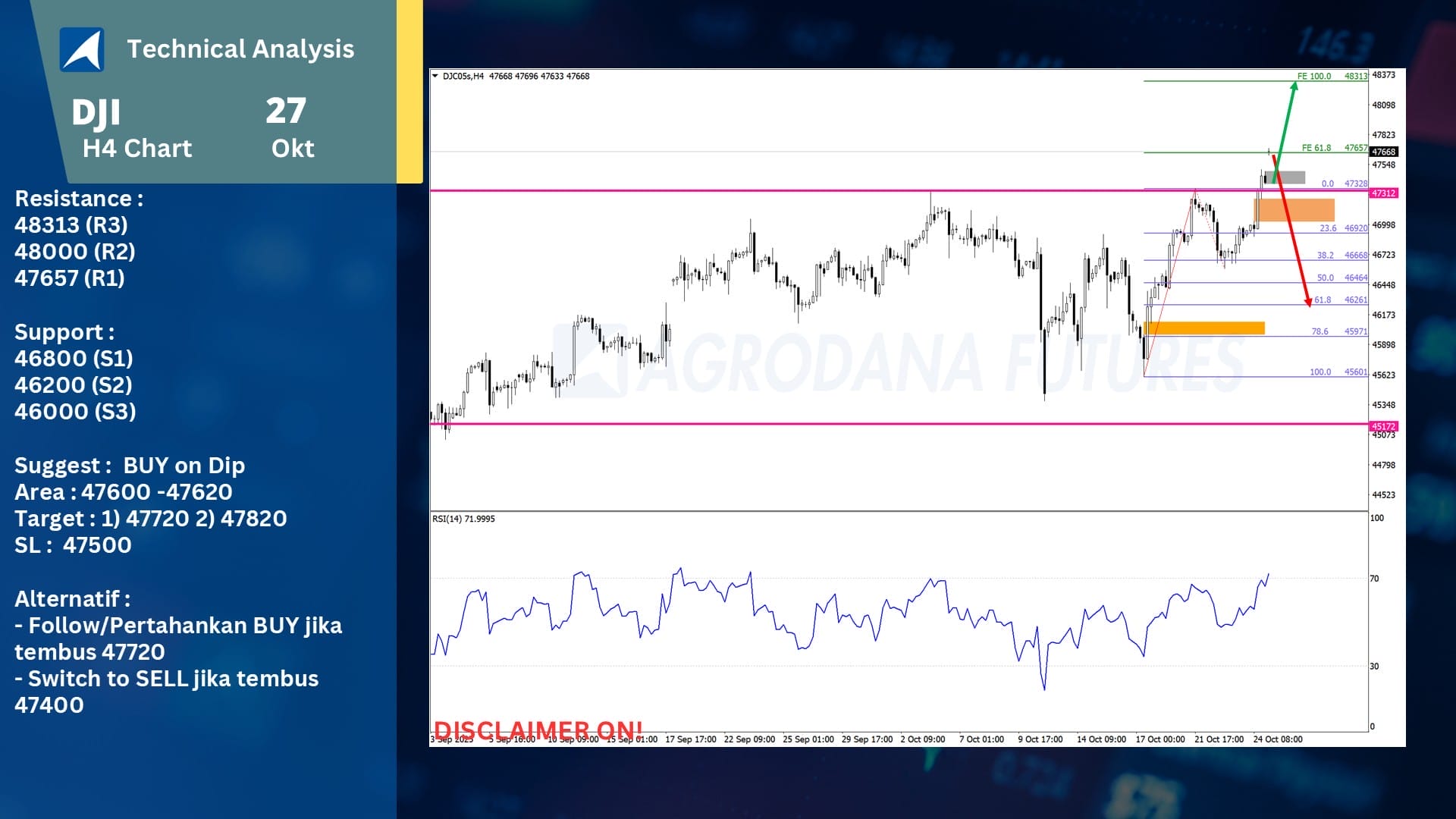Viewport: 1456px width, 819px height.
Task: Click the magenta 45172 price tag
Action: click(1384, 426)
